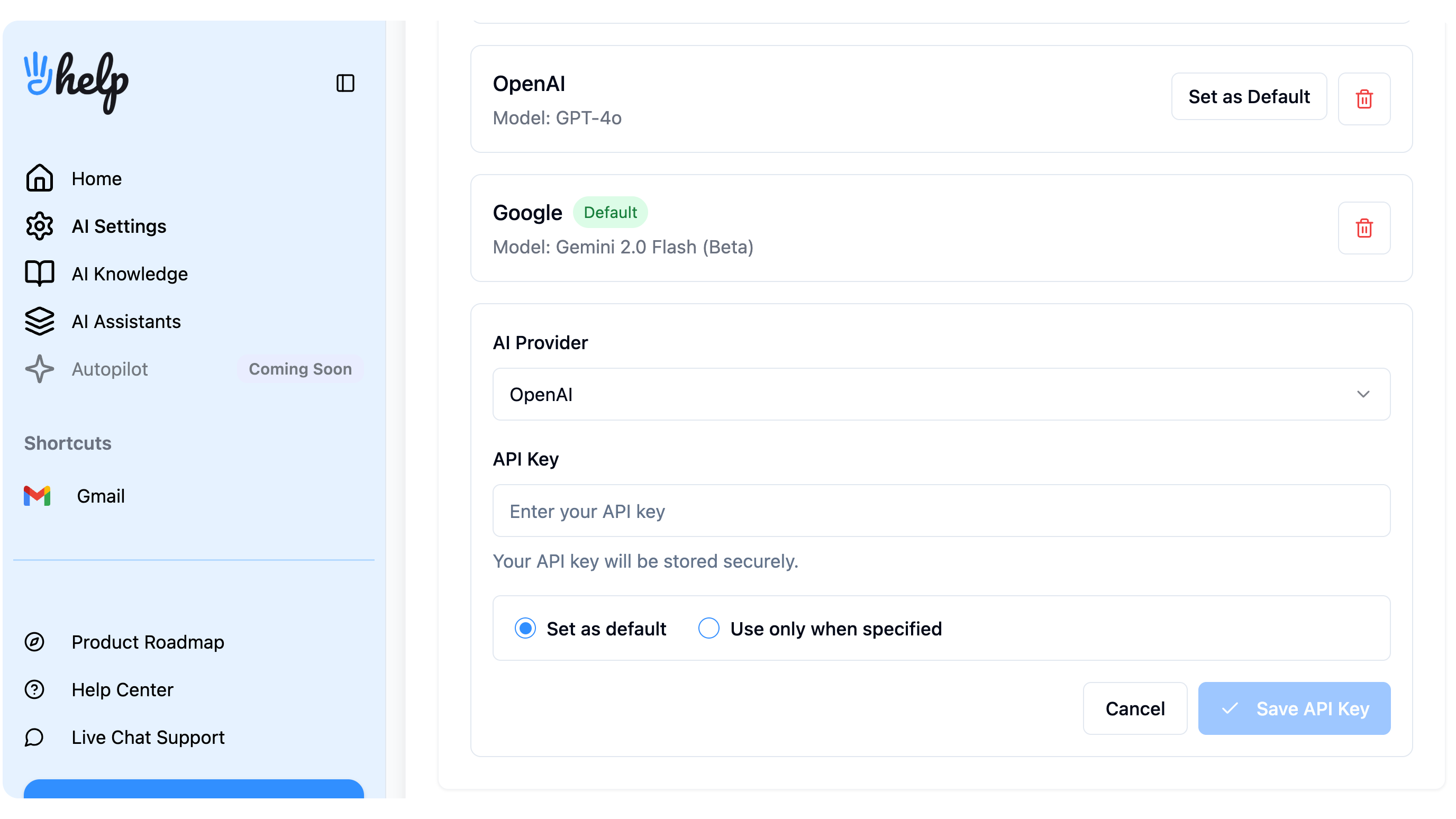
Task: Click the AI Provider dropdown chevron
Action: click(x=1363, y=394)
